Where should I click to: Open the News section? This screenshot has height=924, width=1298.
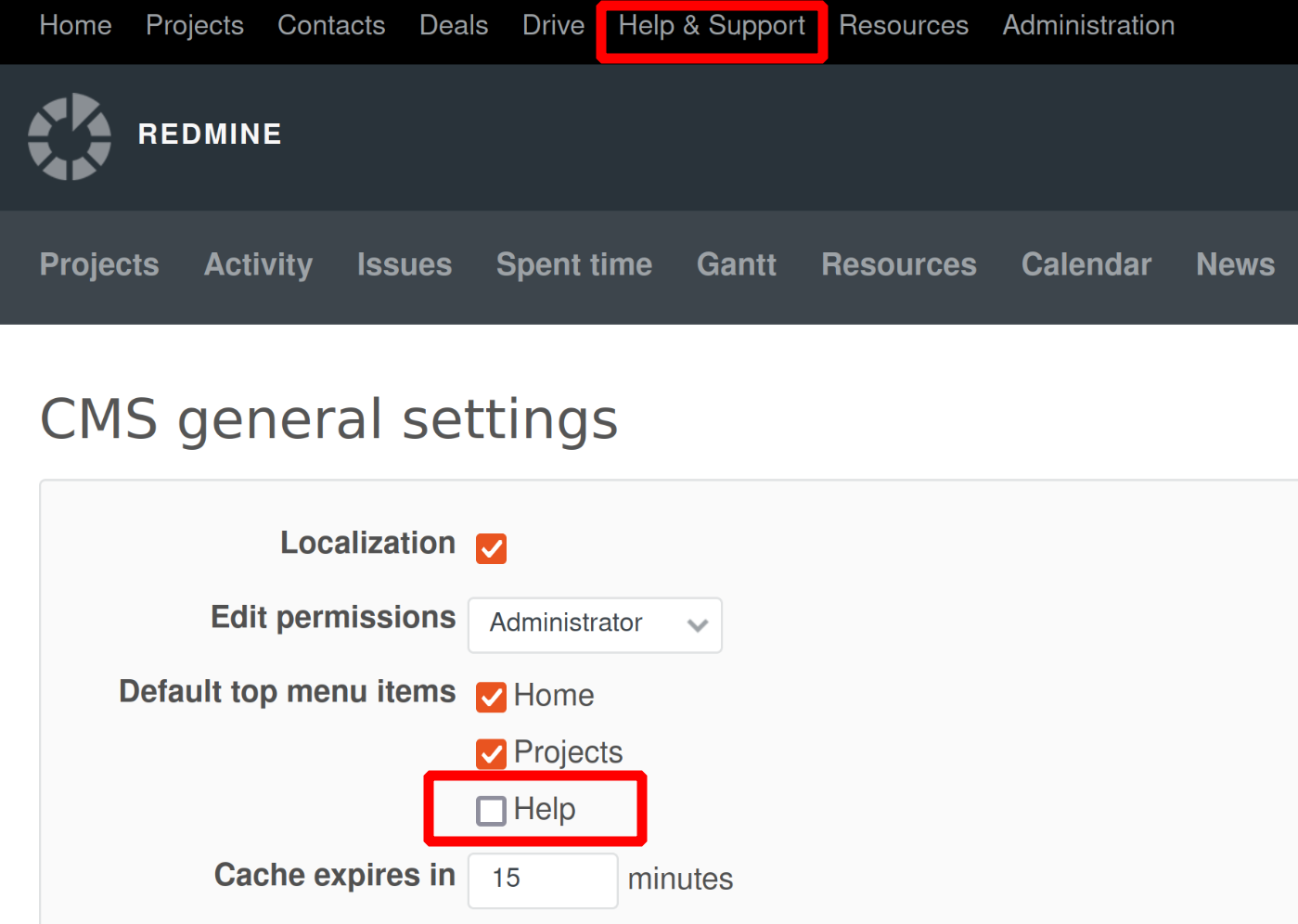pyautogui.click(x=1235, y=265)
